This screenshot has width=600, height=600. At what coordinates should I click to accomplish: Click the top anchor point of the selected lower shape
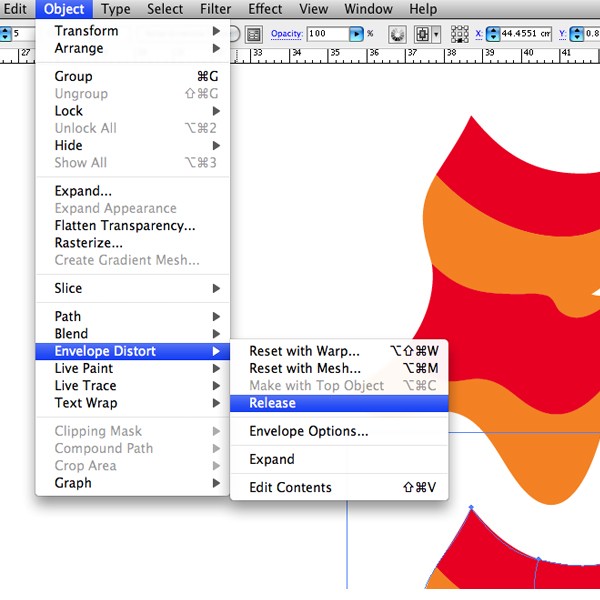[x=471, y=507]
